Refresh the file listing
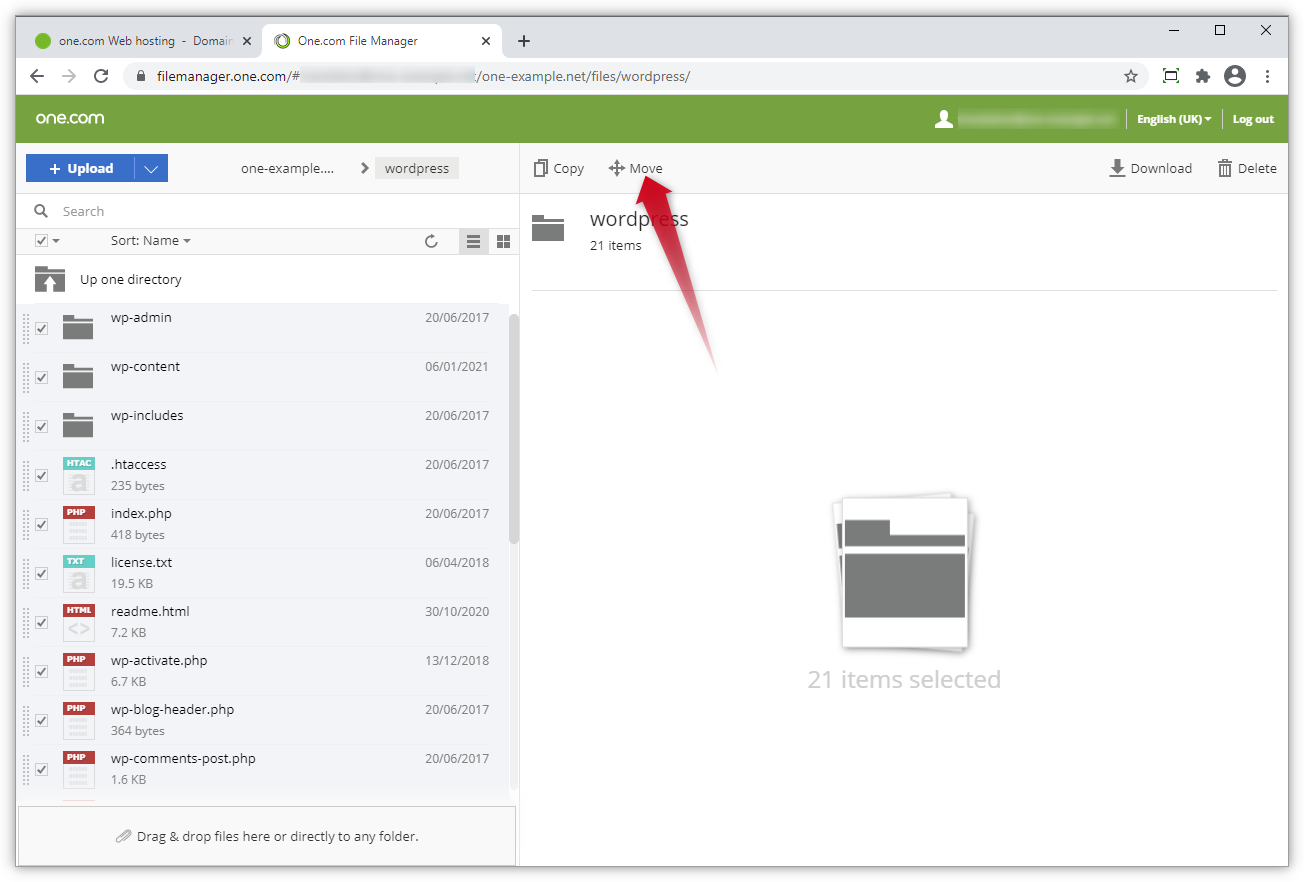This screenshot has height=882, width=1304. (x=431, y=241)
